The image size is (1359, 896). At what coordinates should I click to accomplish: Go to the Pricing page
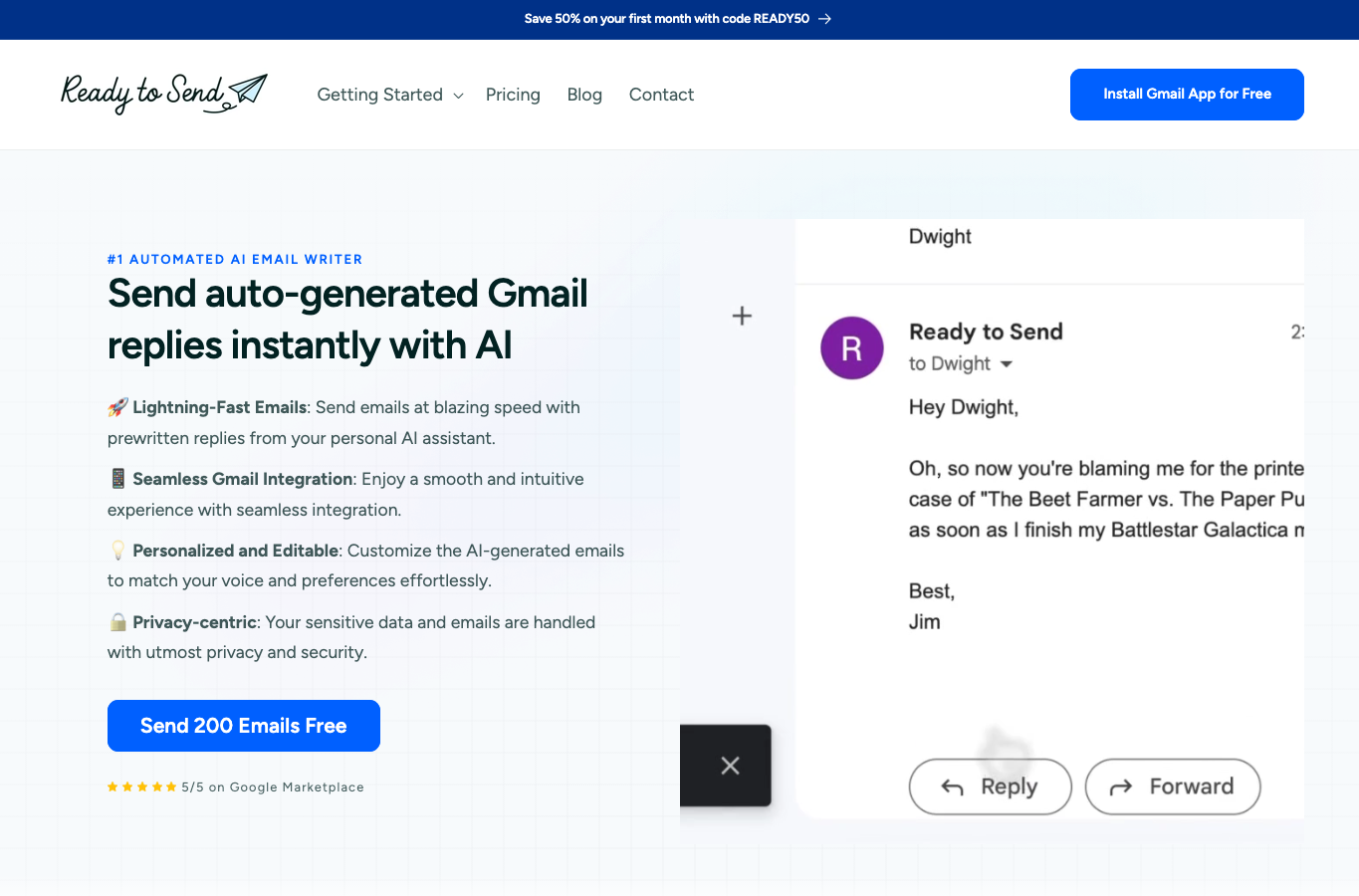513,95
